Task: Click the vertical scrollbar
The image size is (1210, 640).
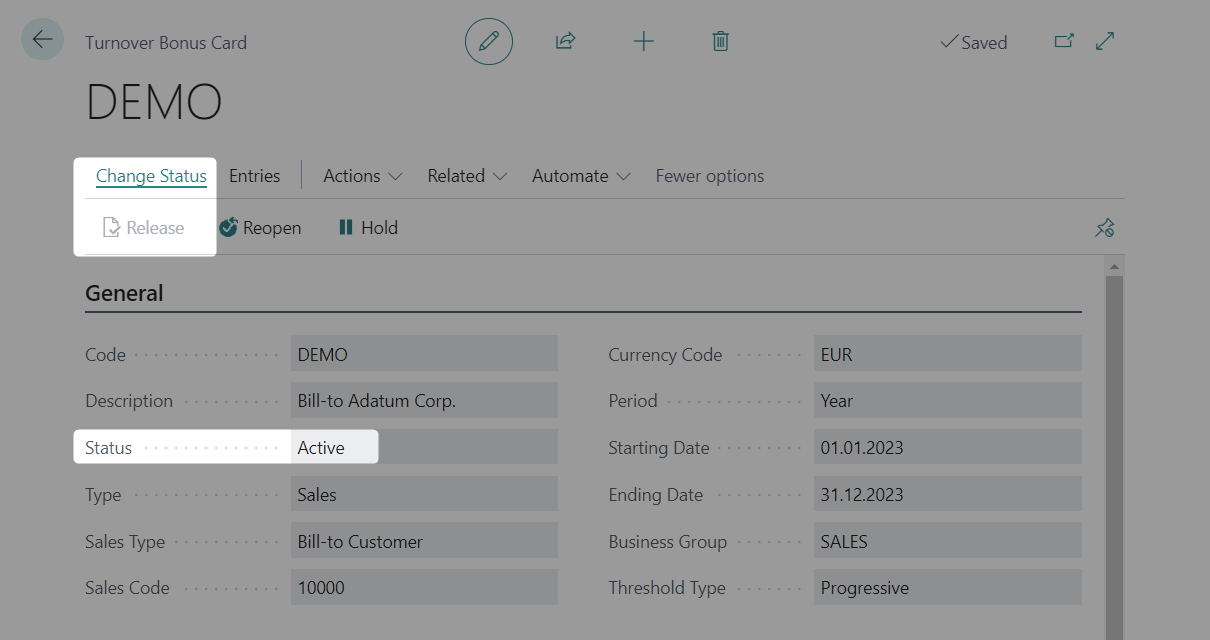Action: click(1112, 450)
